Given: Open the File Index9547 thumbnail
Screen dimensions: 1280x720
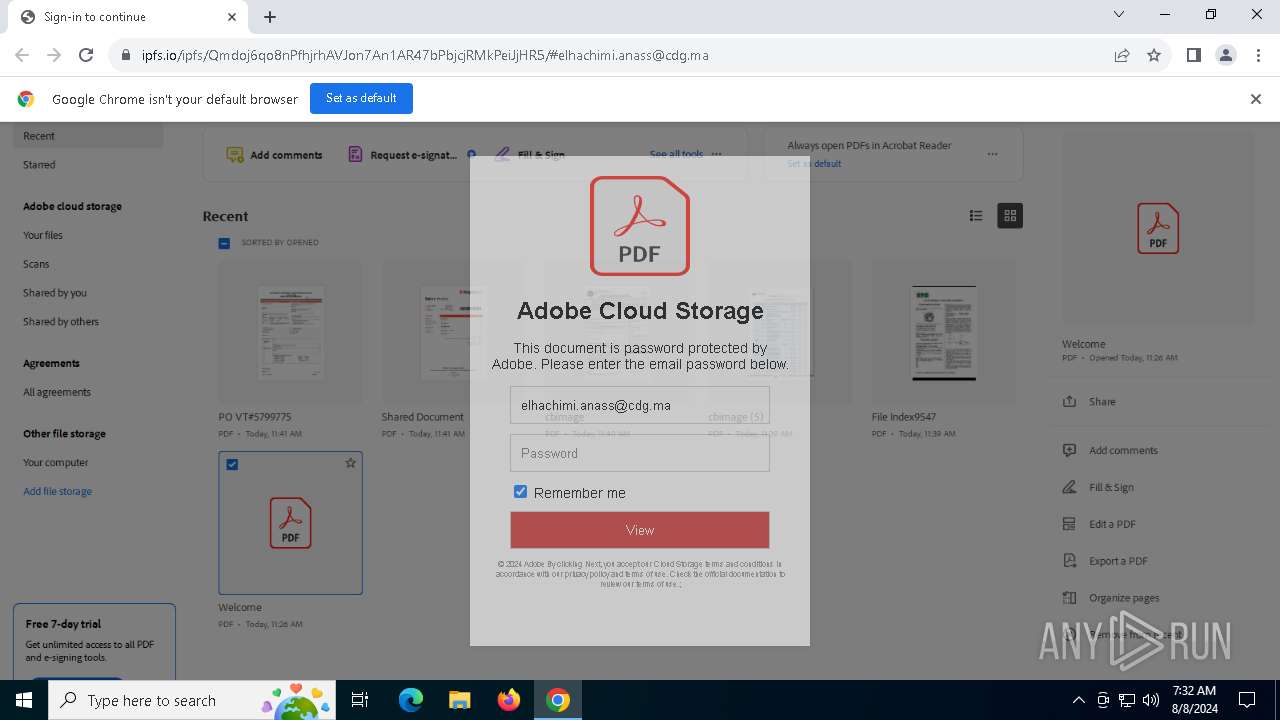Looking at the screenshot, I should [943, 332].
